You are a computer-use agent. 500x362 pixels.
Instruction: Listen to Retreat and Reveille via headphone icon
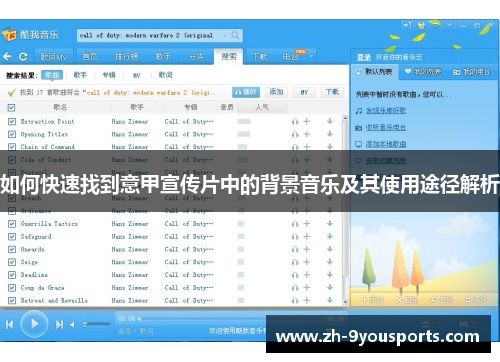(295, 301)
